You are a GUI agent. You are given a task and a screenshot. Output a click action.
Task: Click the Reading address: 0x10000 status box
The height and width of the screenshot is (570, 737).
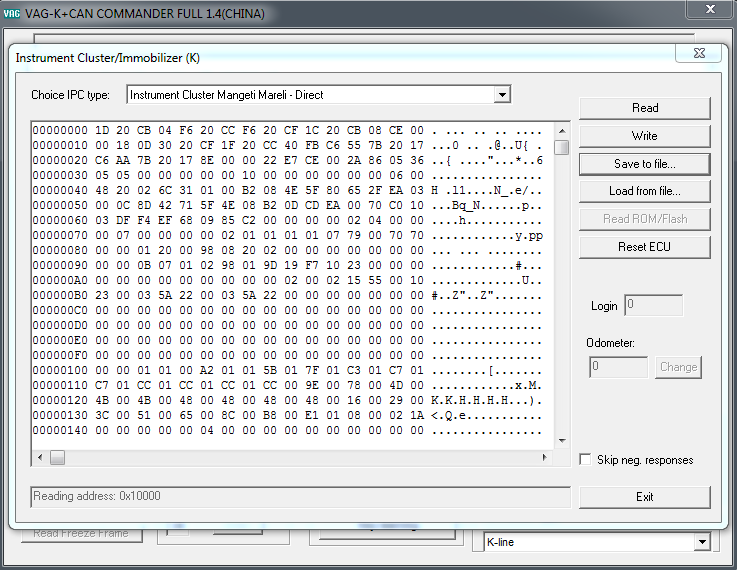[x=300, y=497]
